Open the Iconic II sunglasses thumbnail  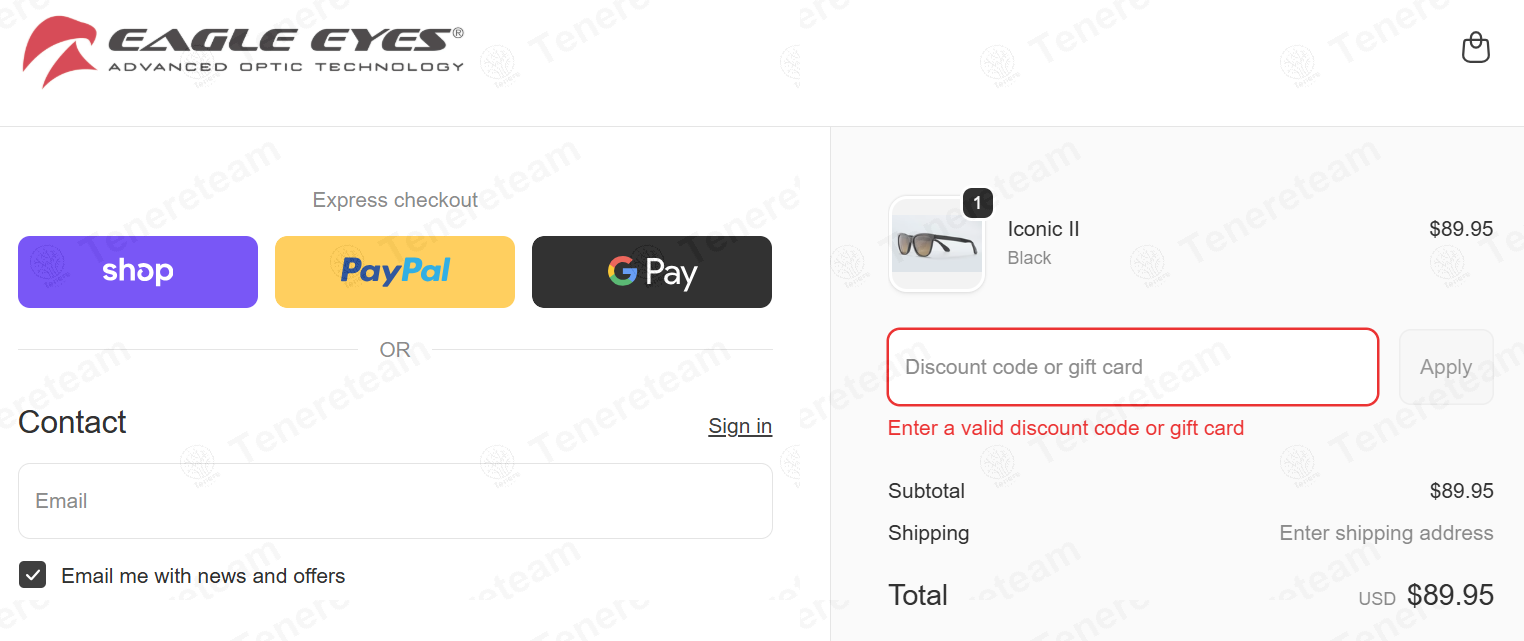click(x=937, y=243)
